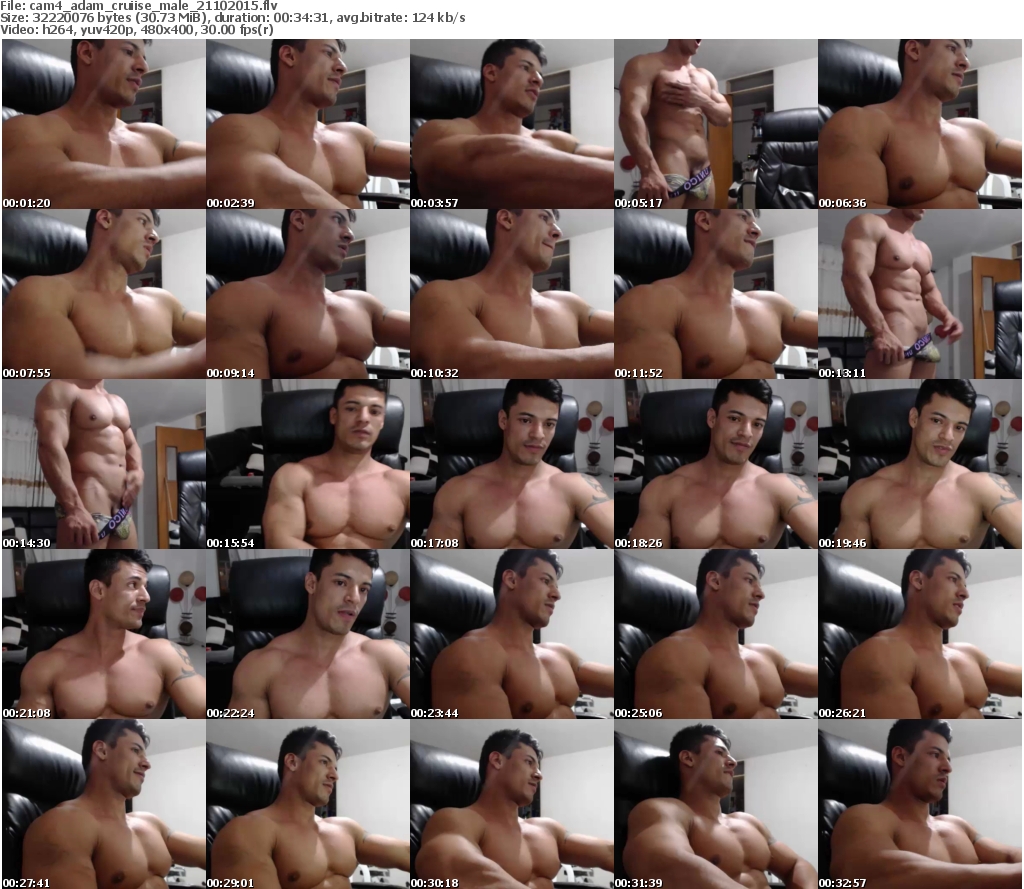The image size is (1024, 889).
Task: Select the file size line starting 'Size:'
Action: [x=233, y=18]
